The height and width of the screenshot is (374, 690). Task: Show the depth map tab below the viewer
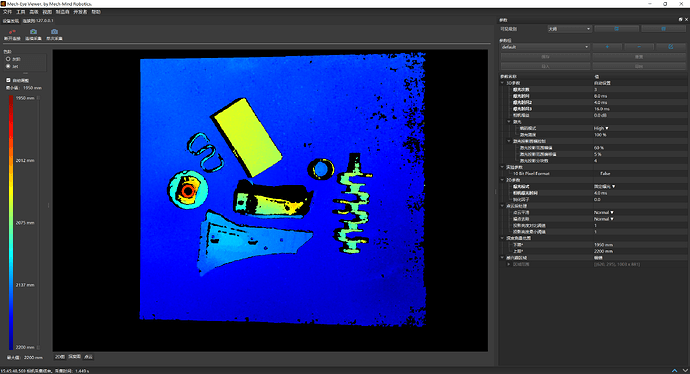pos(74,357)
